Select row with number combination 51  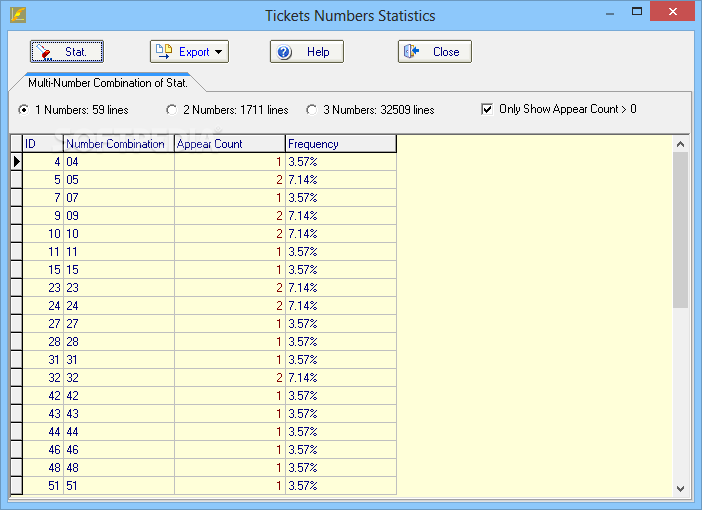pos(209,486)
